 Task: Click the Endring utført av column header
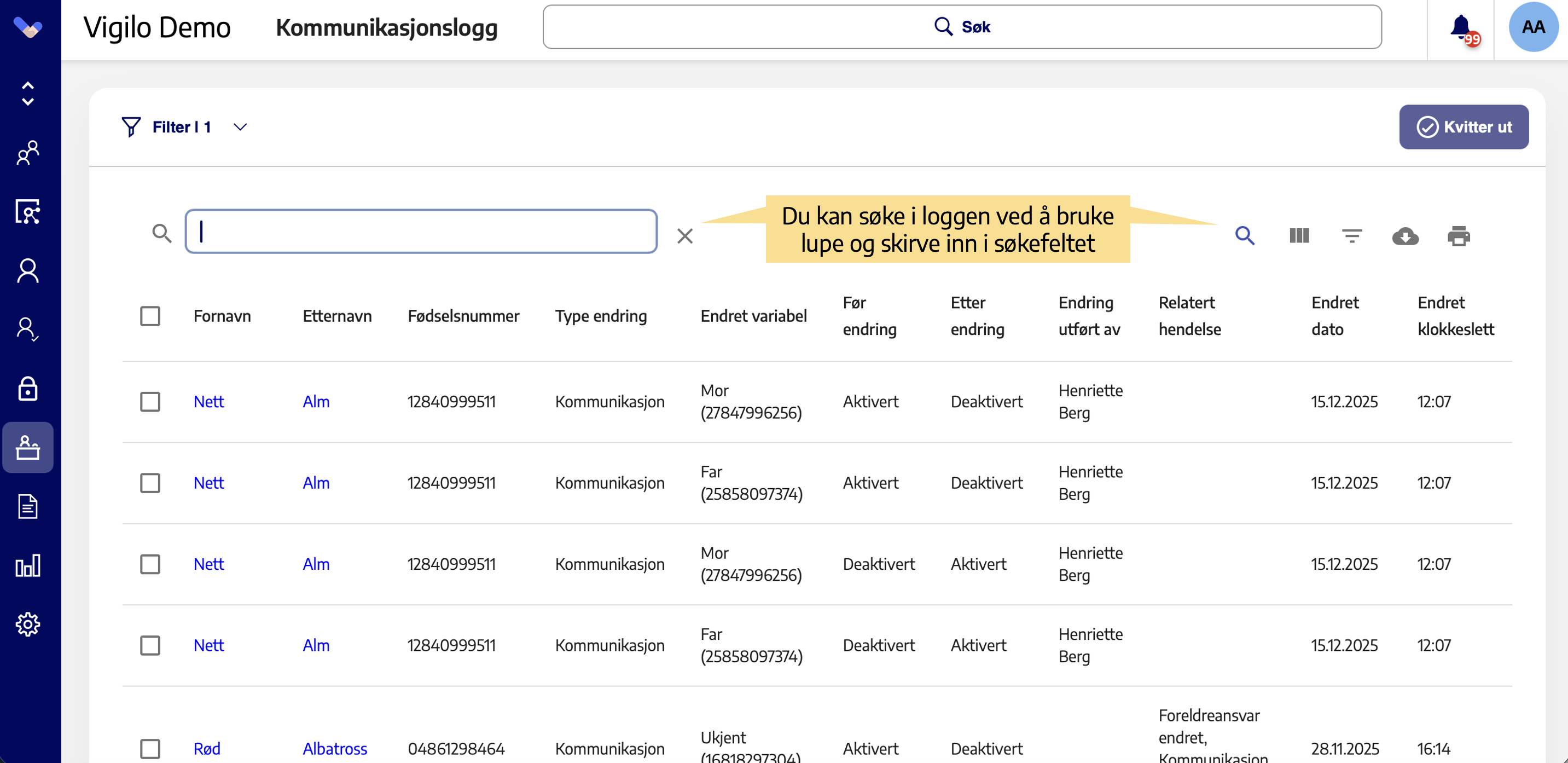tap(1089, 316)
